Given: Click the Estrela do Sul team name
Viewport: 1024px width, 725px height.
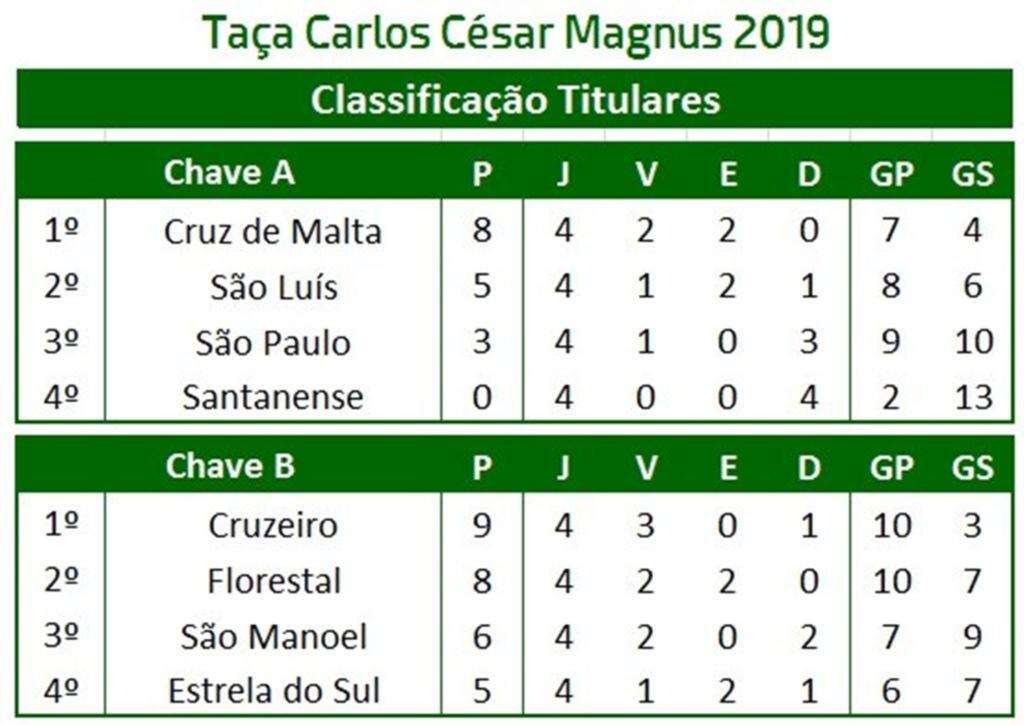Looking at the screenshot, I should 274,691.
